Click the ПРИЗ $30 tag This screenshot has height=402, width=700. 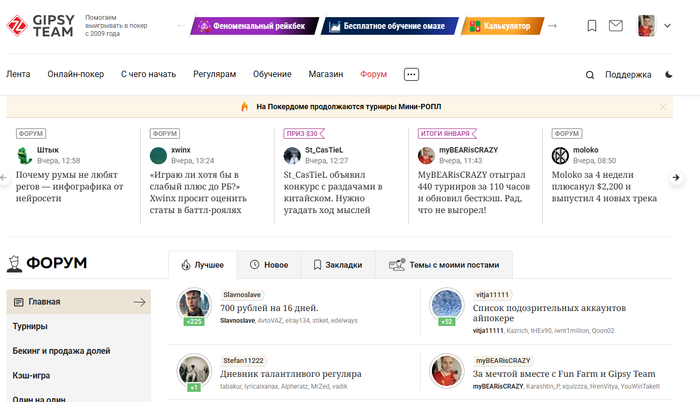[303, 133]
